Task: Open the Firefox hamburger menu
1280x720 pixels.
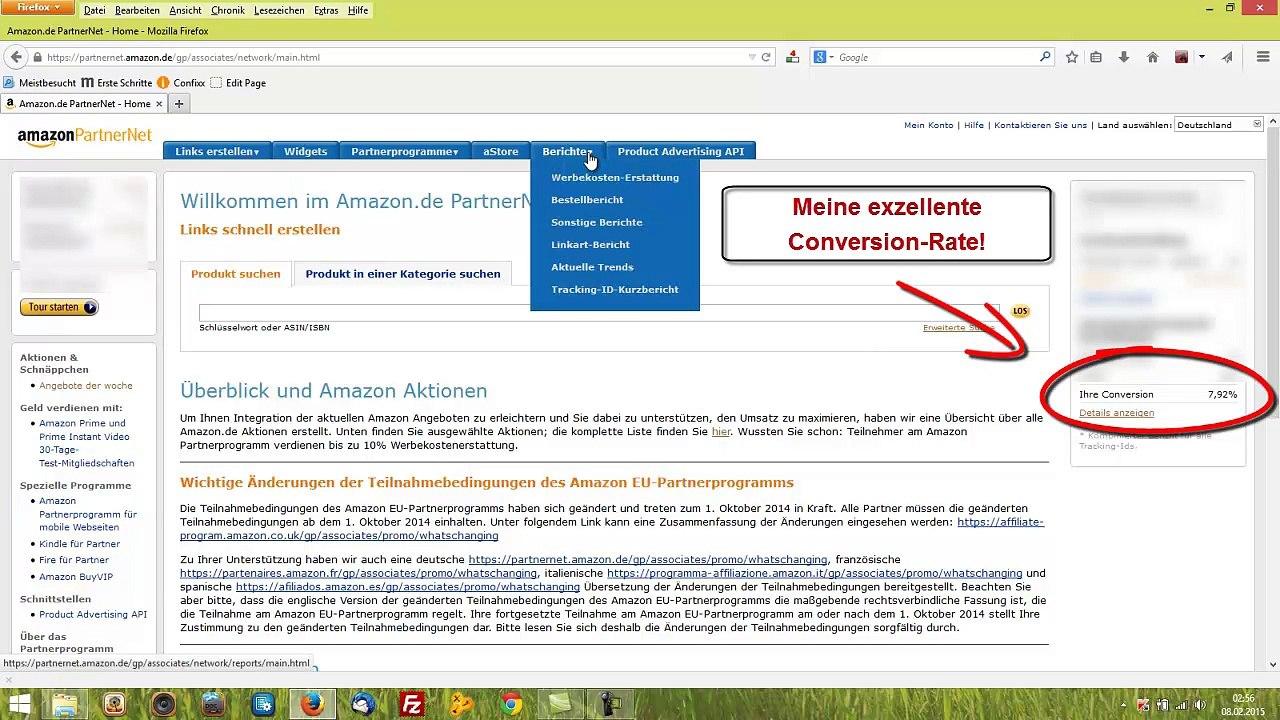Action: [1263, 57]
